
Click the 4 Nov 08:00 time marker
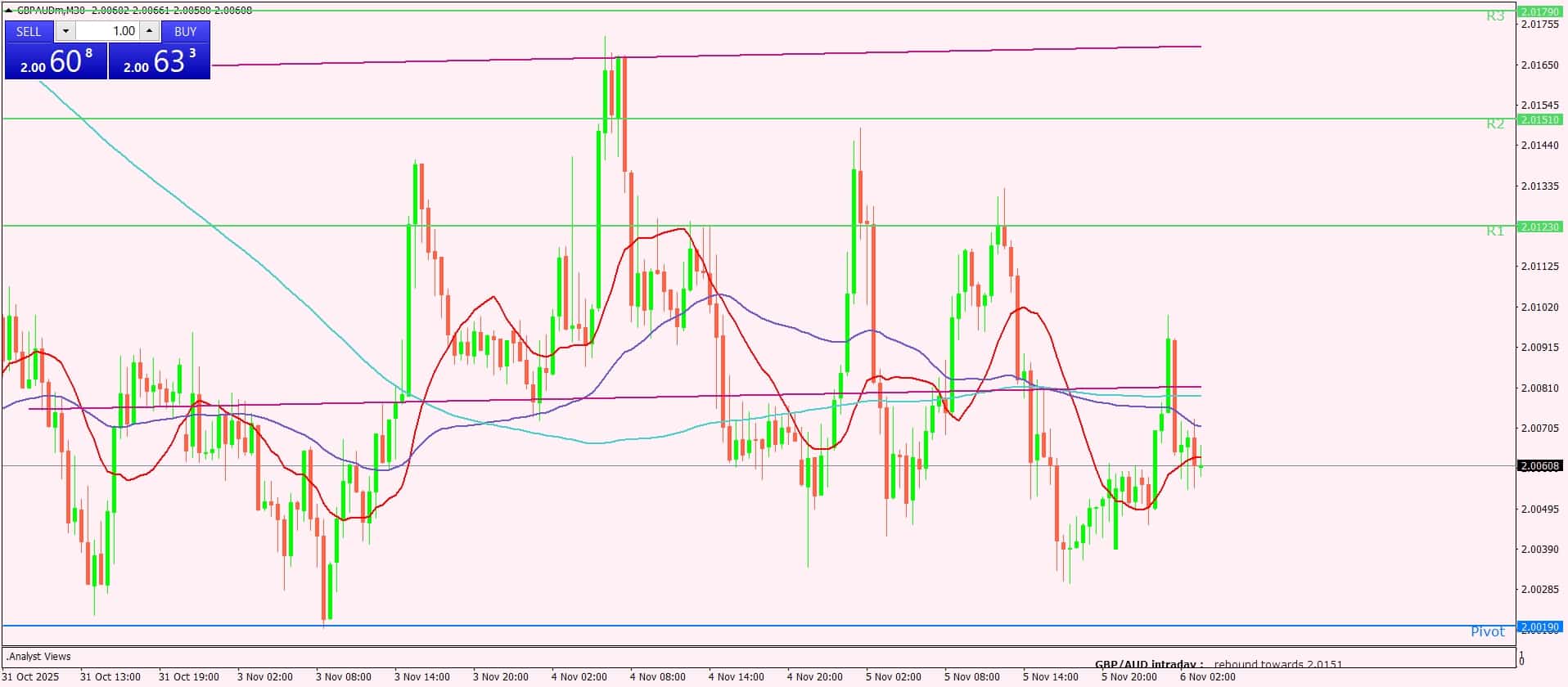coord(657,676)
